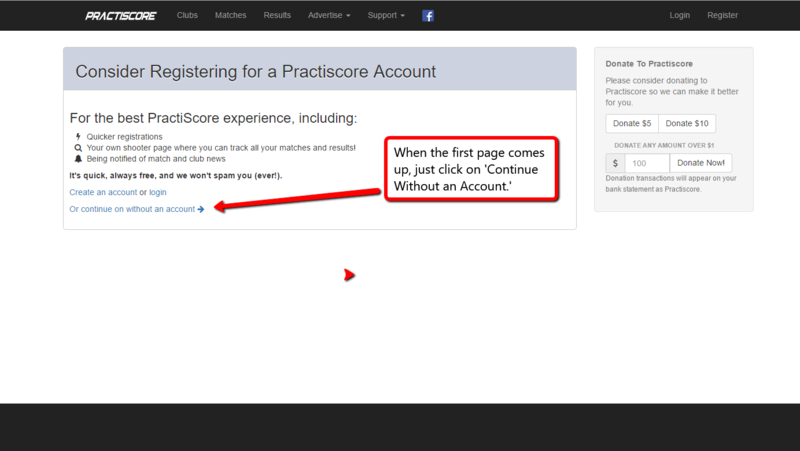Click the Donate To Practiscore heading
The width and height of the screenshot is (800, 451).
tap(649, 64)
